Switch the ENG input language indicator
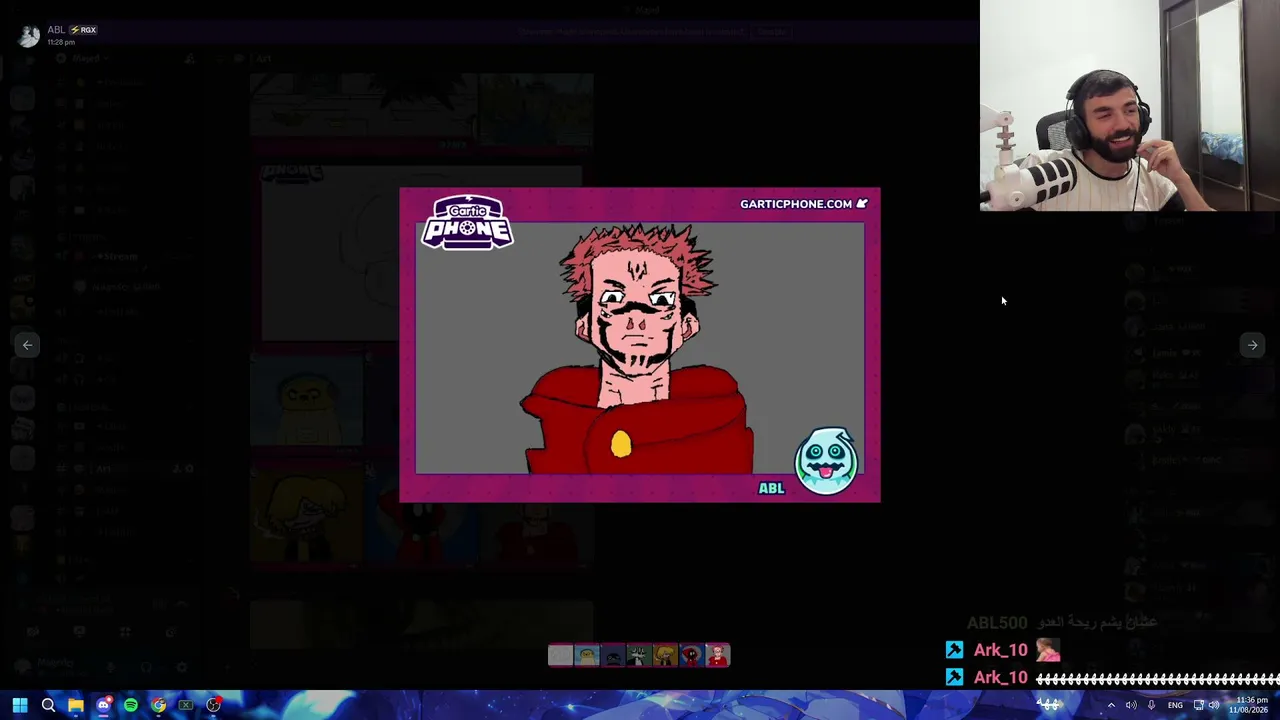The image size is (1280, 720). (x=1175, y=705)
